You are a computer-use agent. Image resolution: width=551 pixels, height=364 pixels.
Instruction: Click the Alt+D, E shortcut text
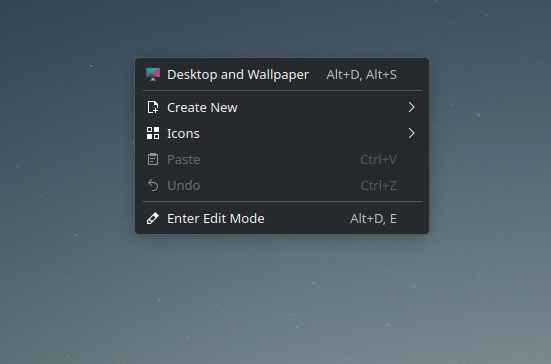(x=374, y=219)
